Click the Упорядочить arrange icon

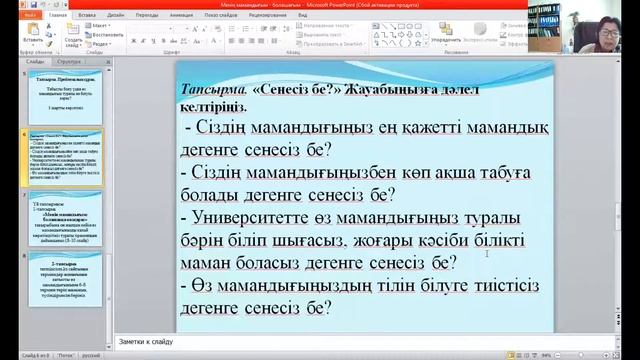(x=446, y=29)
